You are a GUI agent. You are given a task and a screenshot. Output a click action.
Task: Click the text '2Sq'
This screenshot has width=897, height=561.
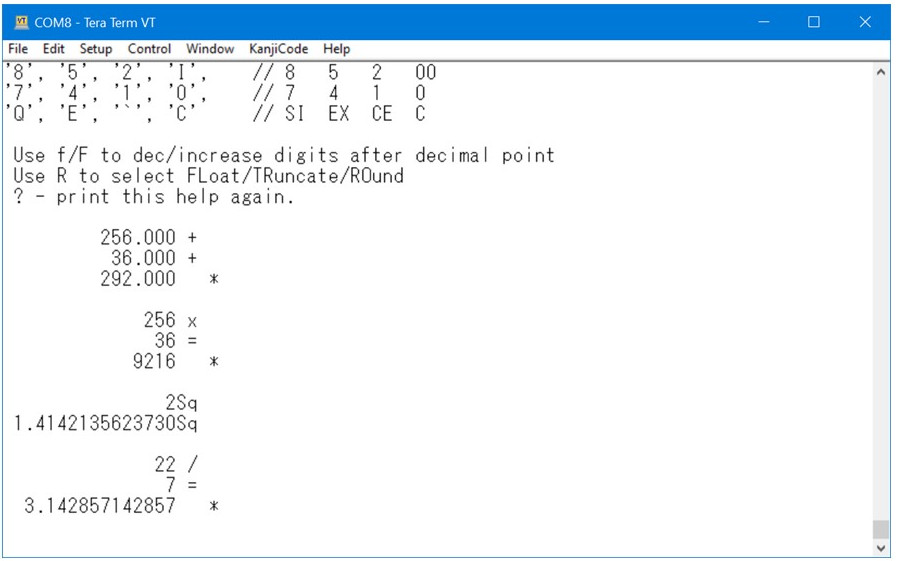(x=181, y=403)
